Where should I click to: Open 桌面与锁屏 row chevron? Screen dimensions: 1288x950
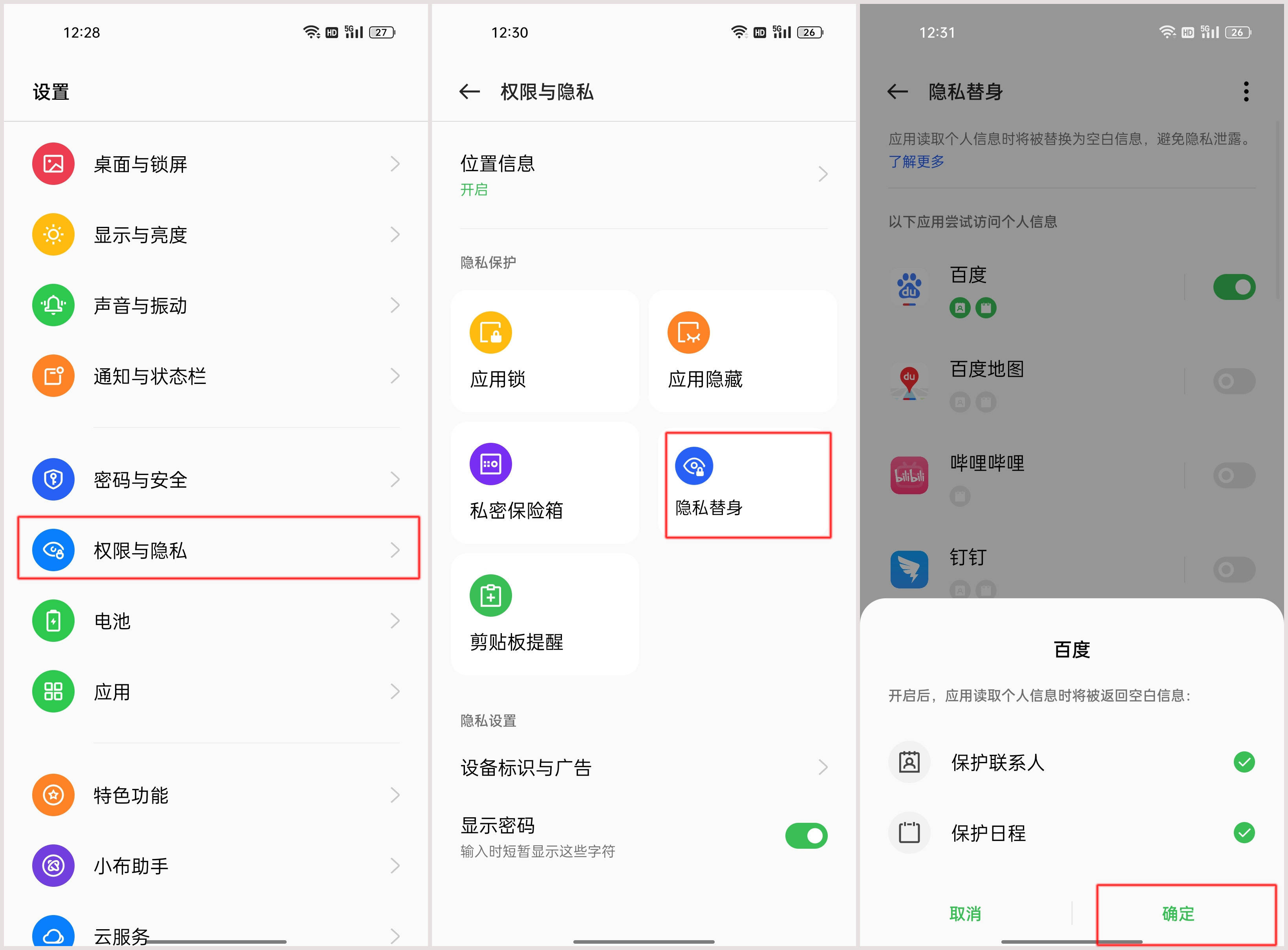click(x=395, y=164)
